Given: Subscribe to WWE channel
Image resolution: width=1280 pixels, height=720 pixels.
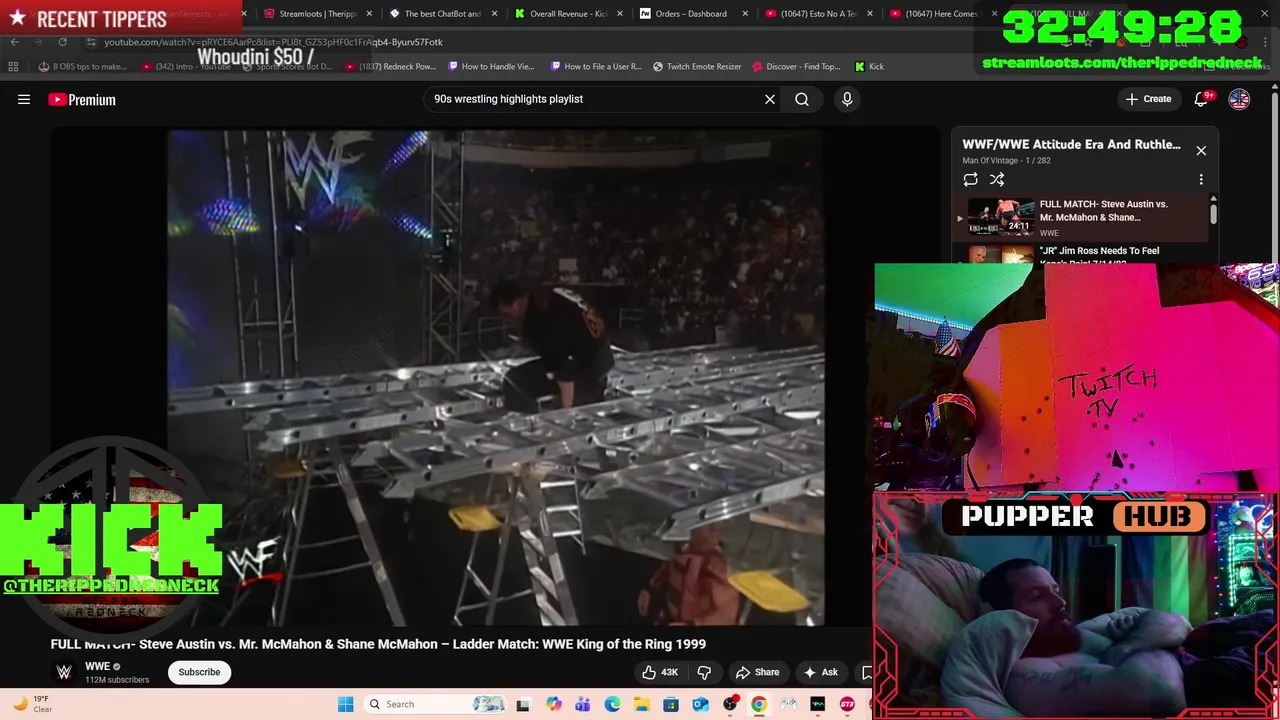Looking at the screenshot, I should point(199,672).
